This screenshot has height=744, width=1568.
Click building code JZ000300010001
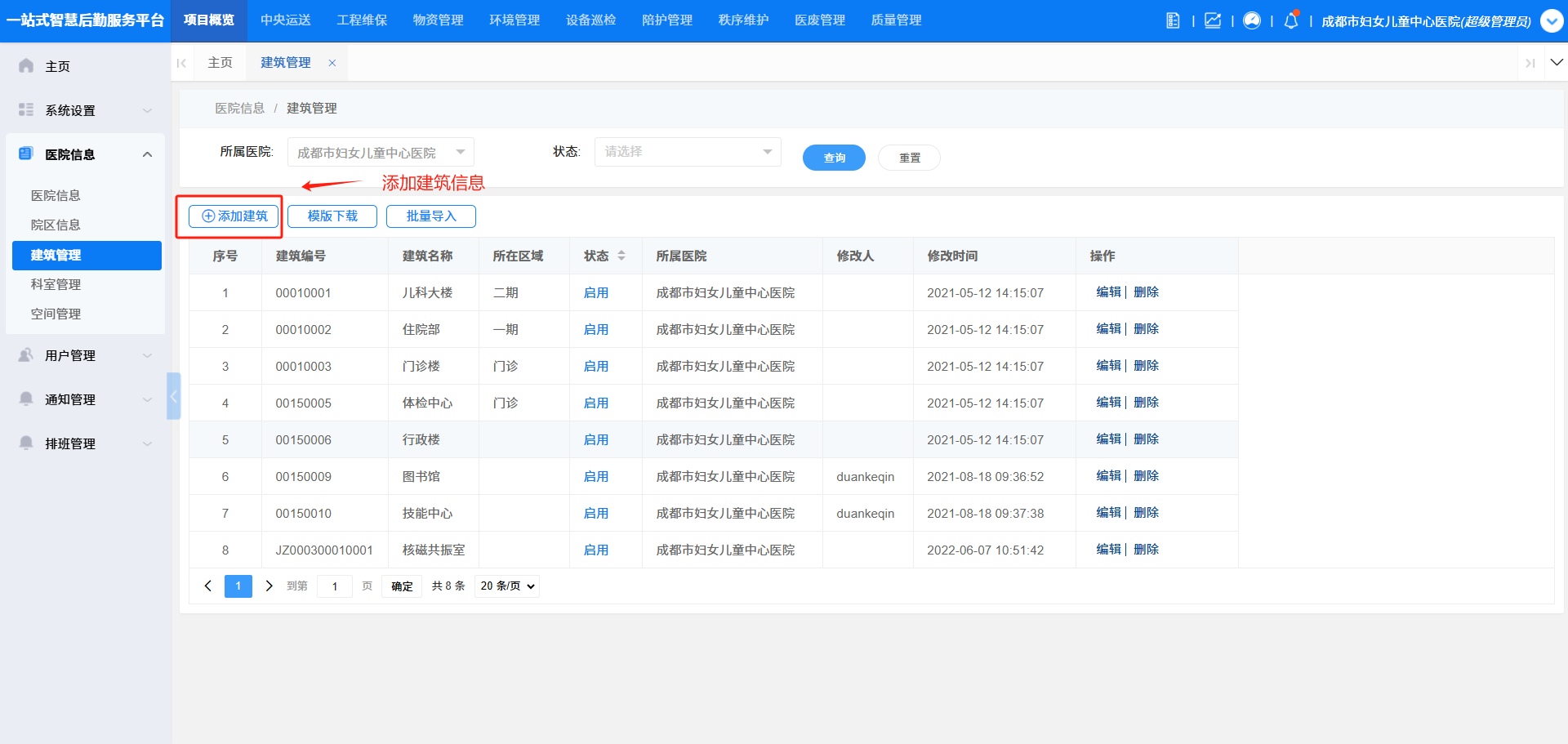pyautogui.click(x=324, y=550)
